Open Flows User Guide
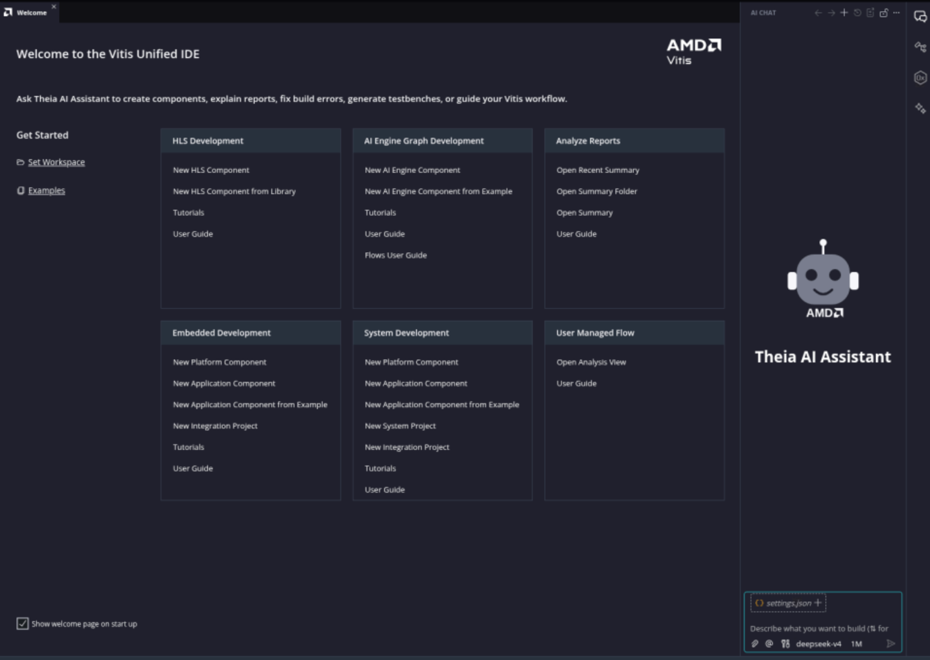Screen dimensions: 930x660 tap(396, 256)
